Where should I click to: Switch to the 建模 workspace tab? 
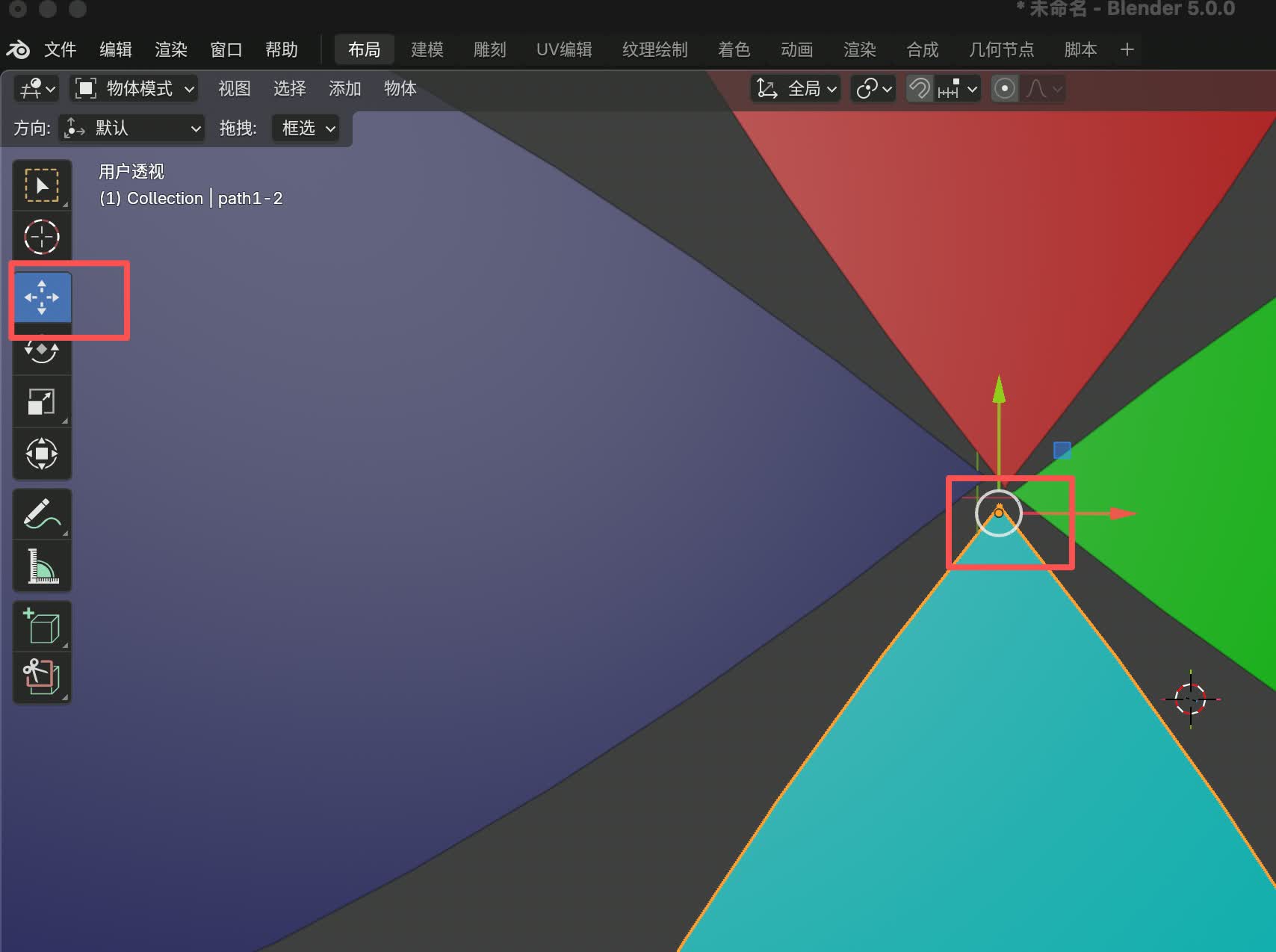427,50
